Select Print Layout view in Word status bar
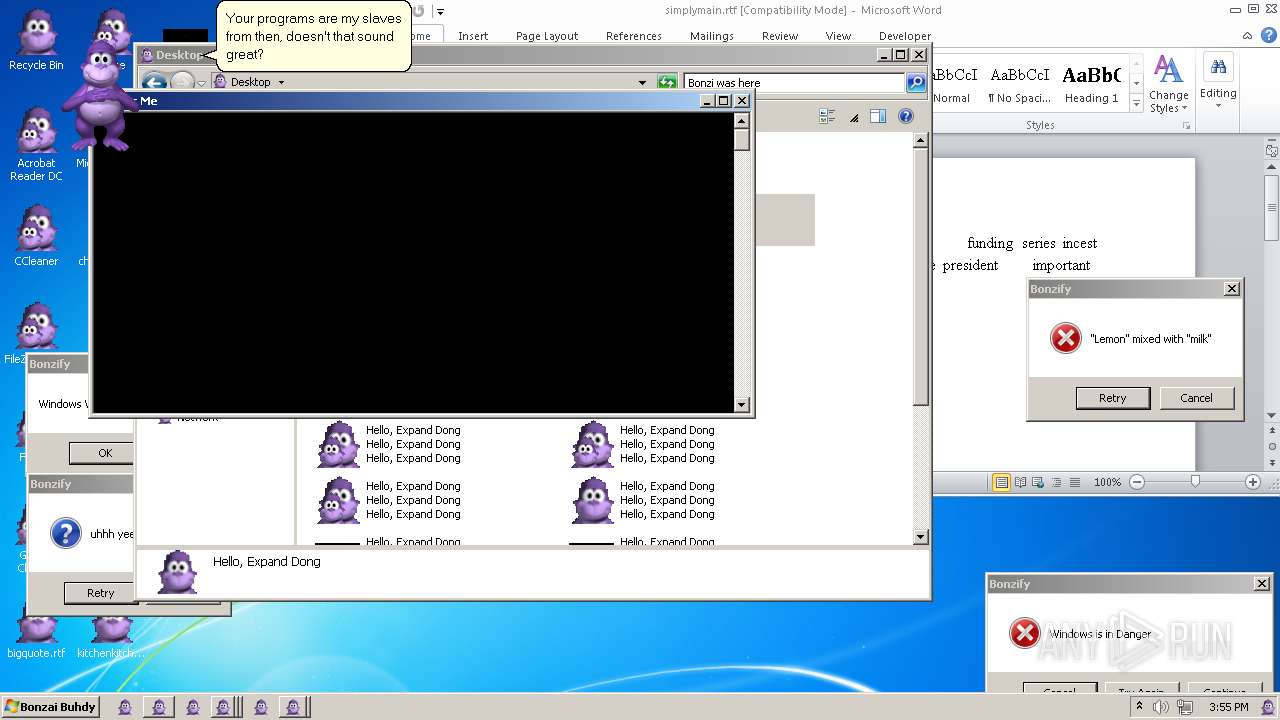The width and height of the screenshot is (1280, 720). 1001,482
